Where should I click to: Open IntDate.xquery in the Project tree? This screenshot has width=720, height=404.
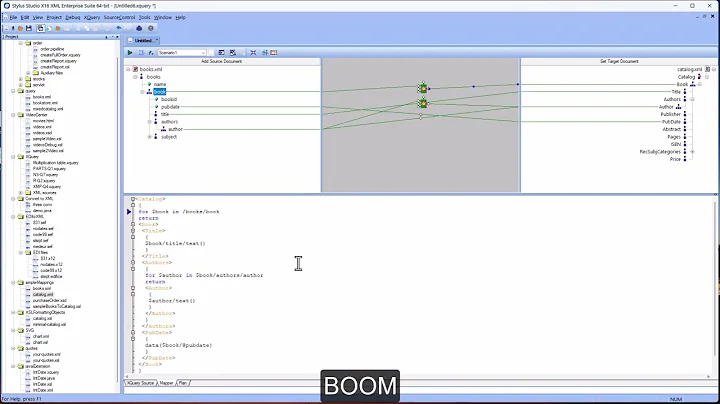46,372
